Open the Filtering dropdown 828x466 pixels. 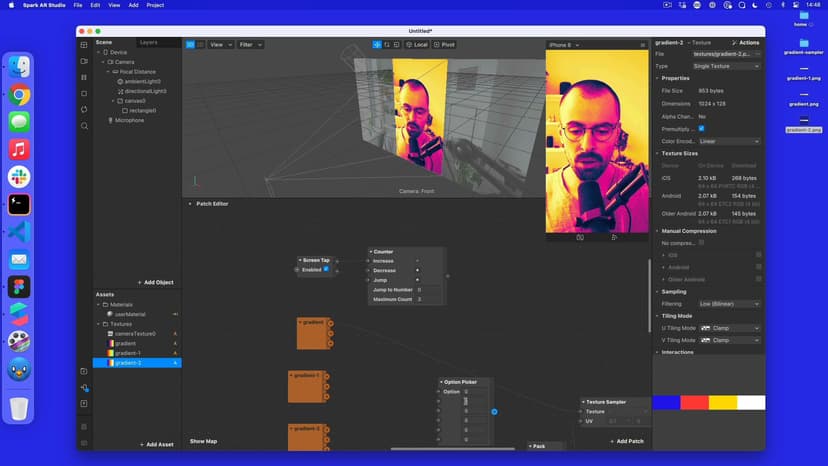pyautogui.click(x=729, y=304)
